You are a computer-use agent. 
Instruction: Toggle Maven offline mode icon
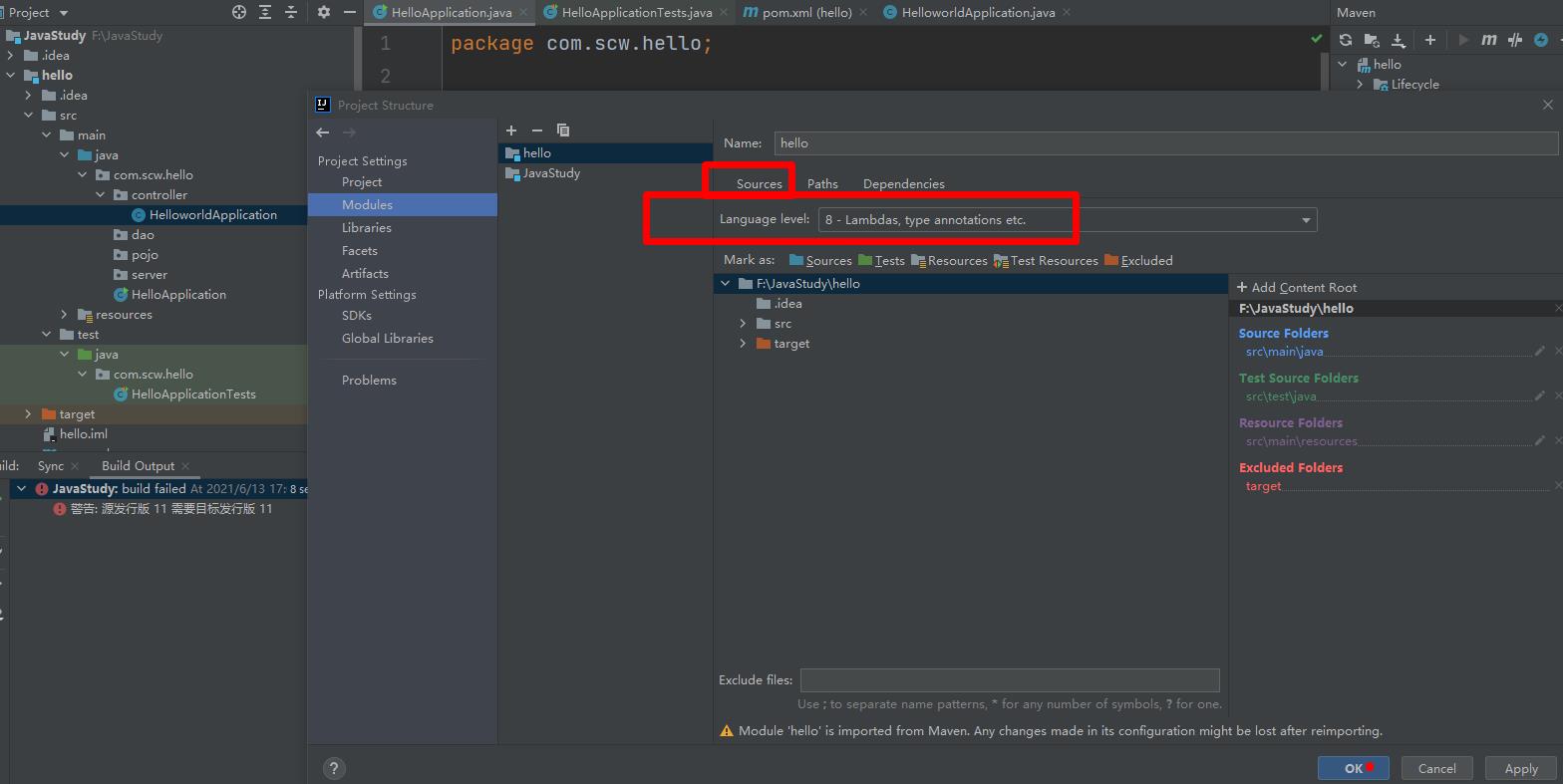[x=1515, y=40]
